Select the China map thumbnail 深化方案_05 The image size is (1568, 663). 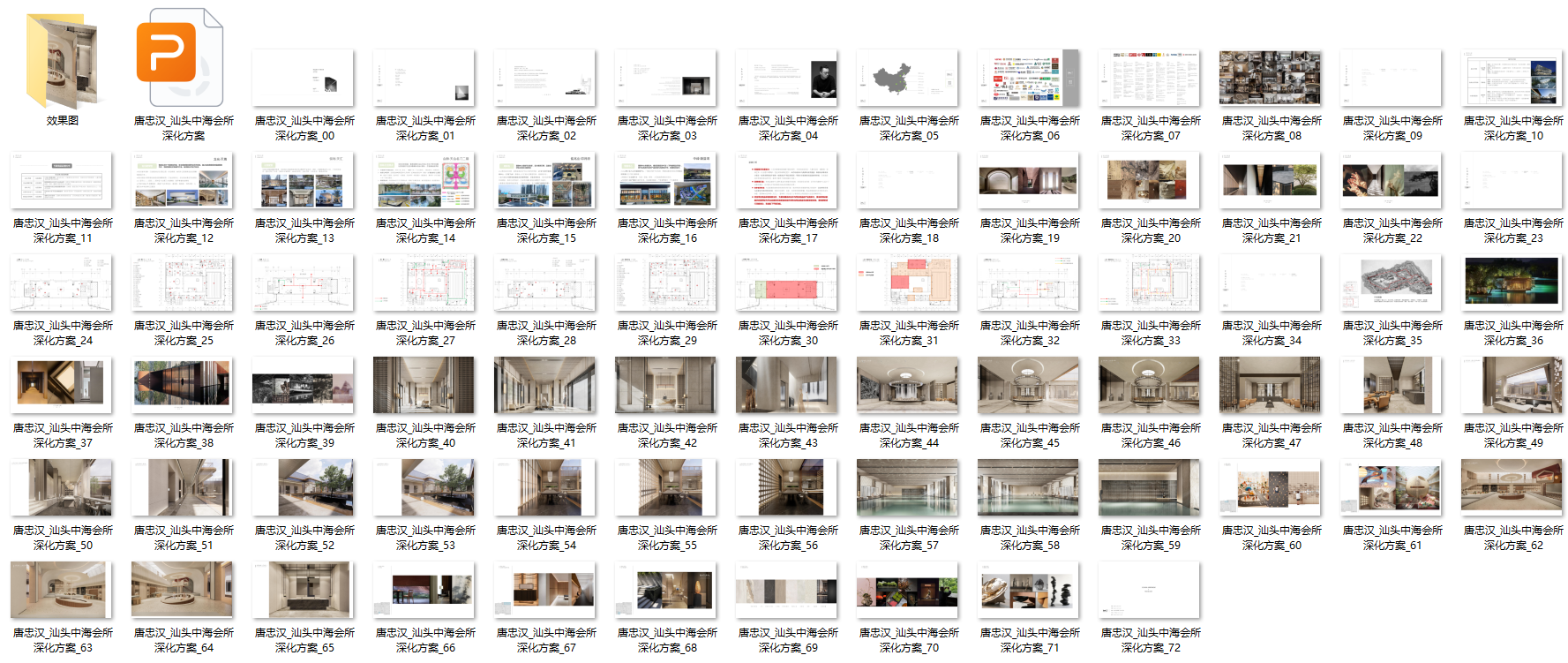908,79
